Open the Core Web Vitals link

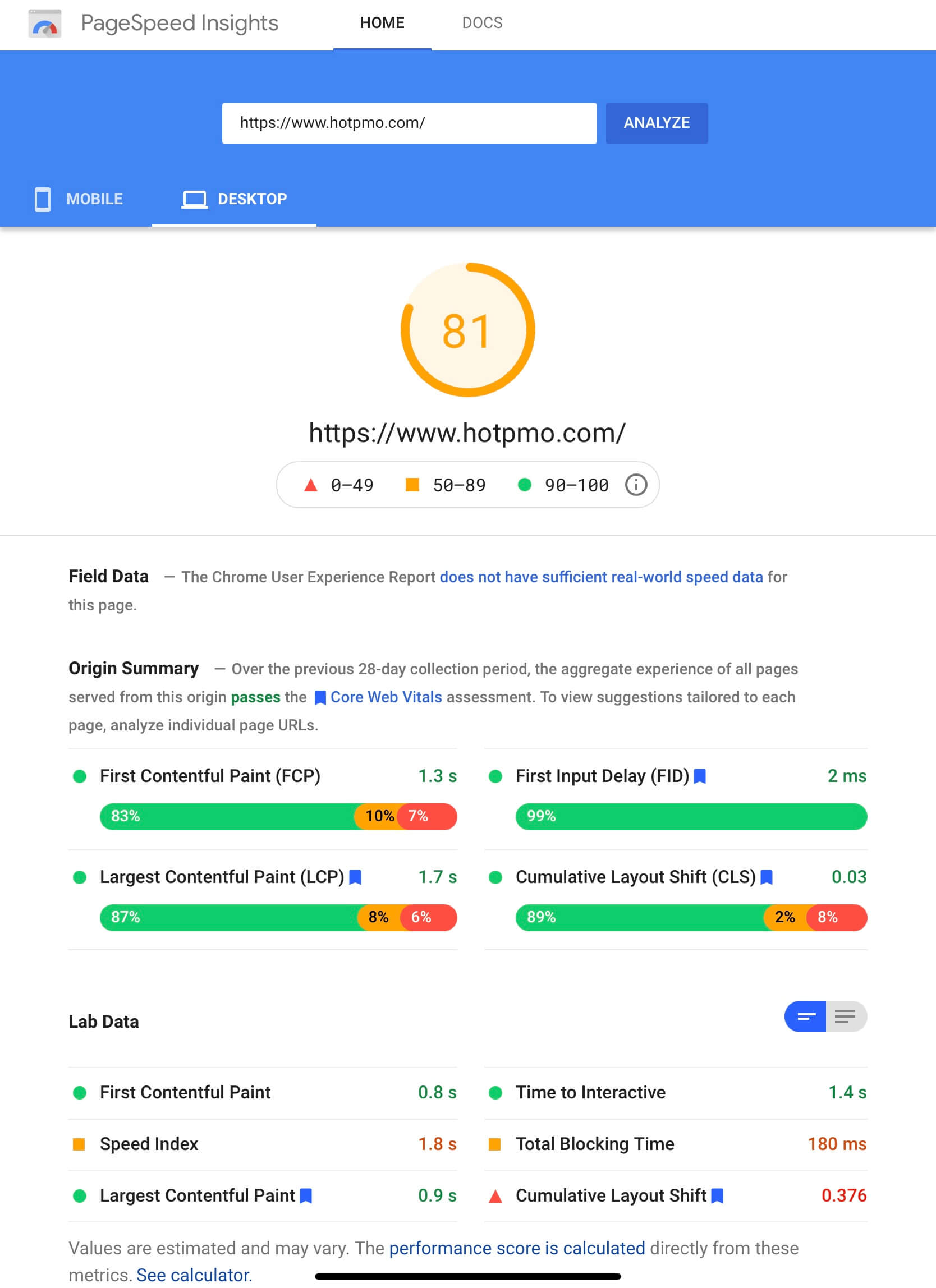(386, 697)
